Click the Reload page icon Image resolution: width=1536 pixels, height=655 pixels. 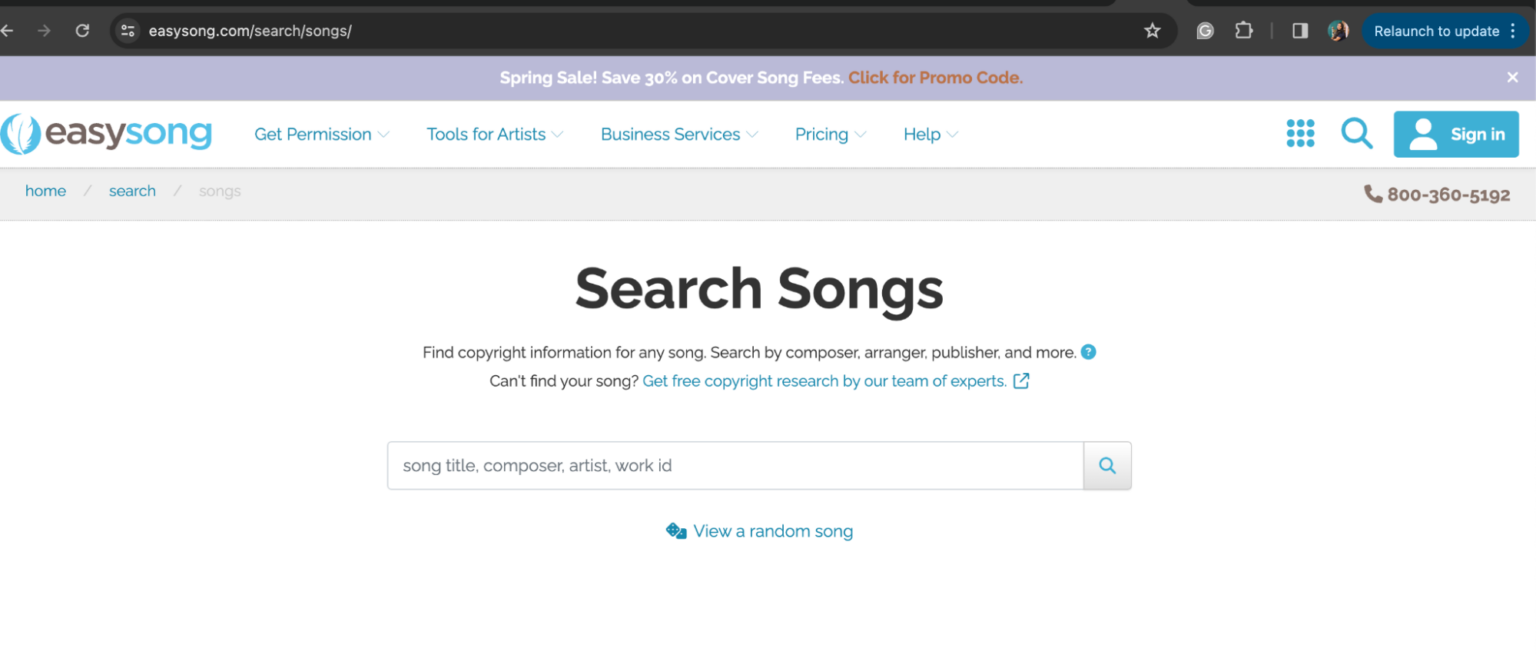point(83,30)
